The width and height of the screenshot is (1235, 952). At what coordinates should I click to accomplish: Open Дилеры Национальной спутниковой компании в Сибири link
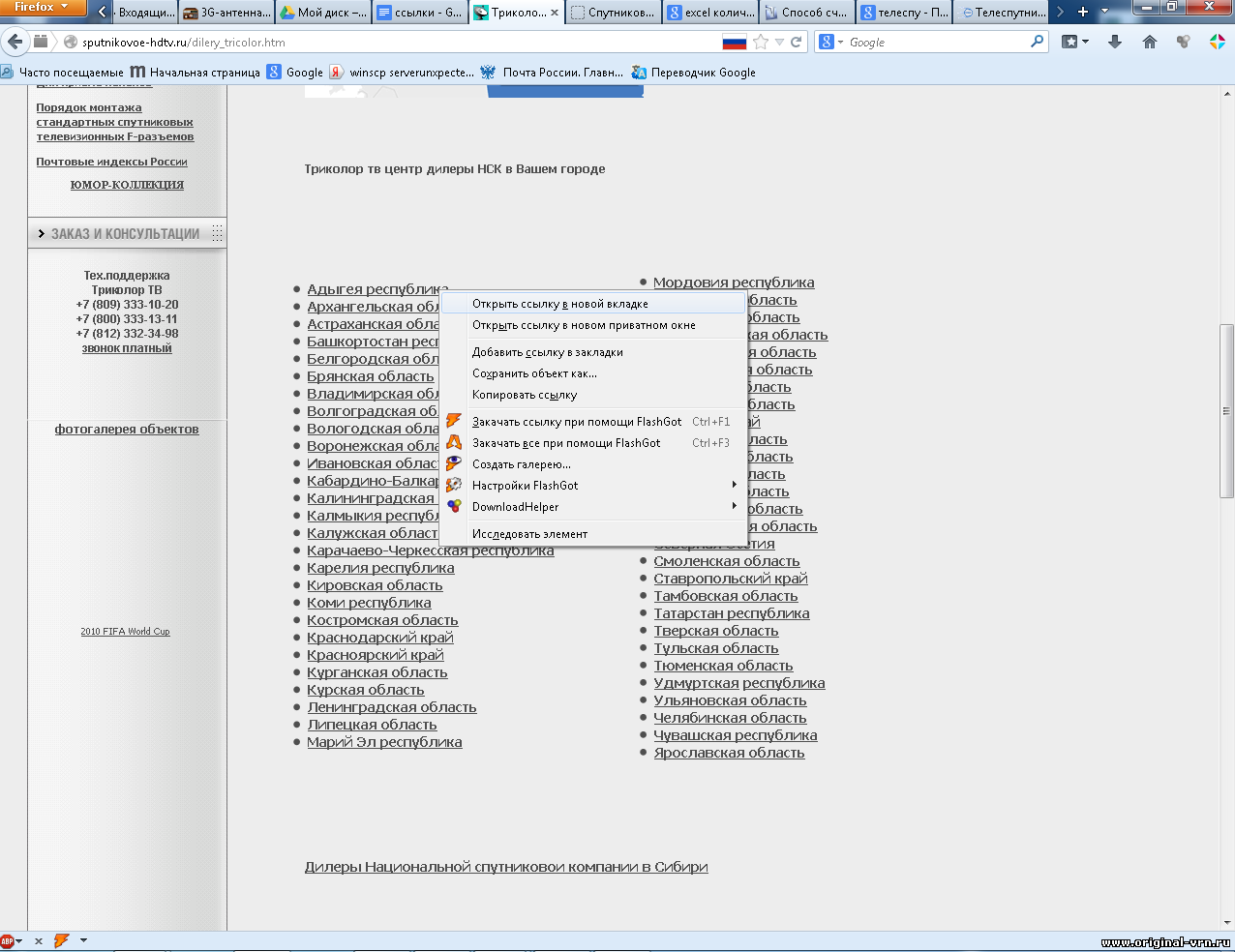pyautogui.click(x=506, y=867)
